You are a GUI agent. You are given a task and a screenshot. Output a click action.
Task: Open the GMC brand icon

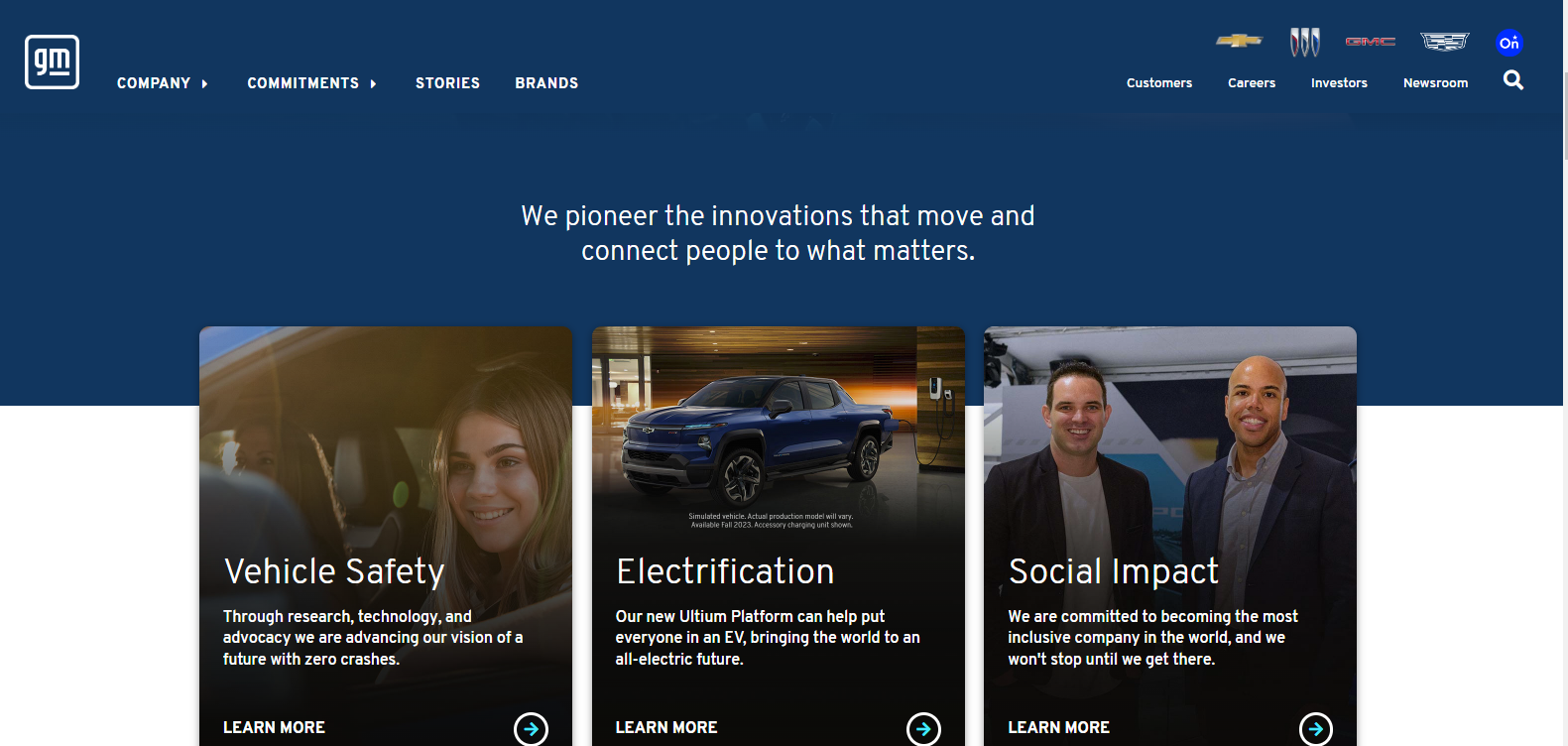point(1370,42)
